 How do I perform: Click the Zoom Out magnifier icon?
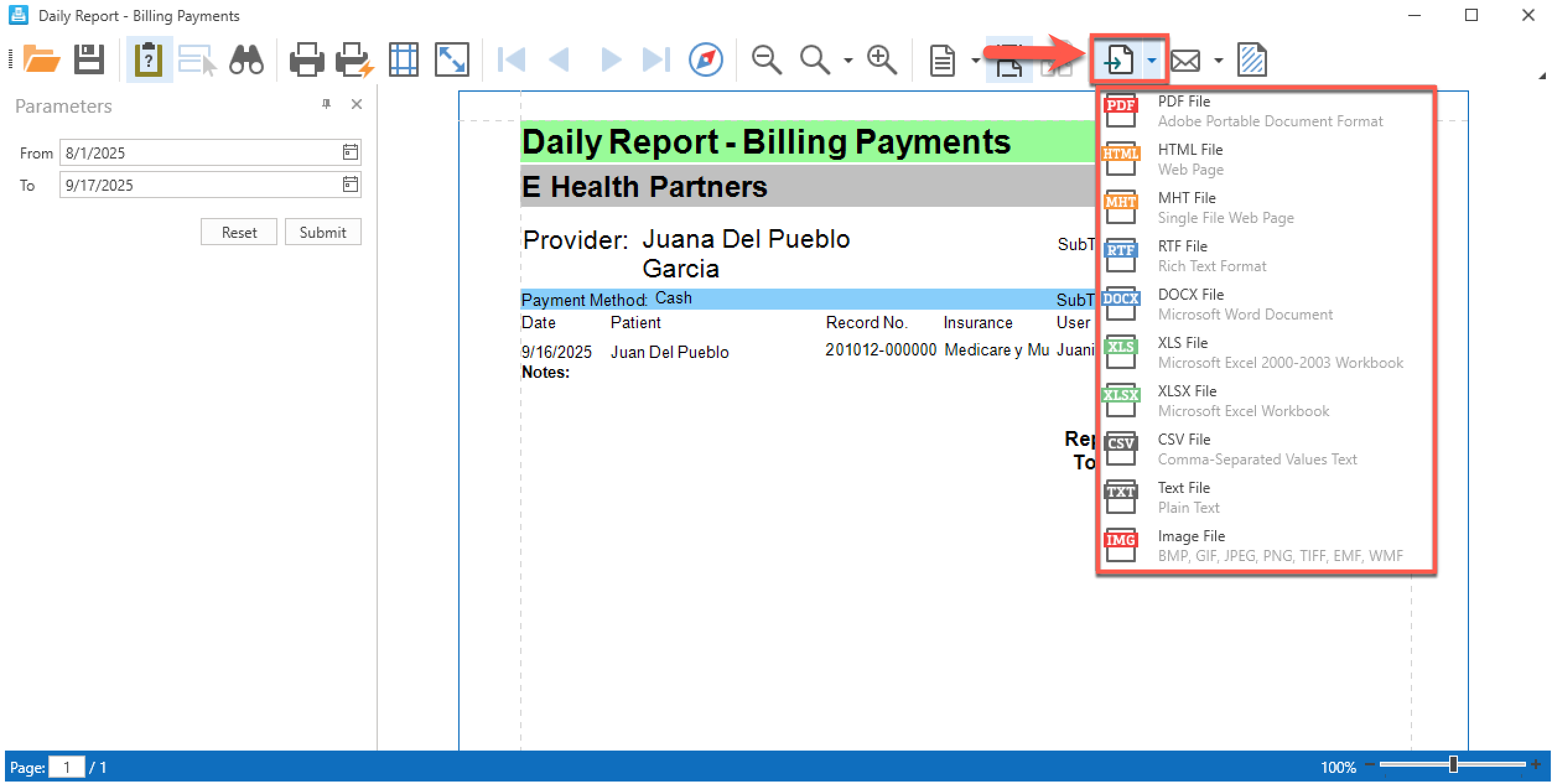pyautogui.click(x=766, y=60)
